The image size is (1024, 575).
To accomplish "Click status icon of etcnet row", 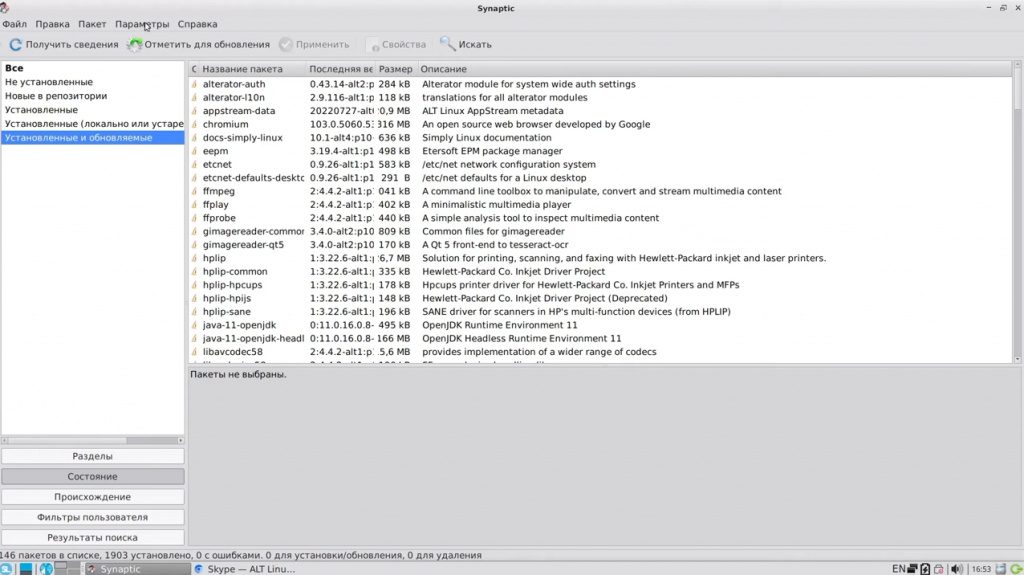I will coord(194,165).
